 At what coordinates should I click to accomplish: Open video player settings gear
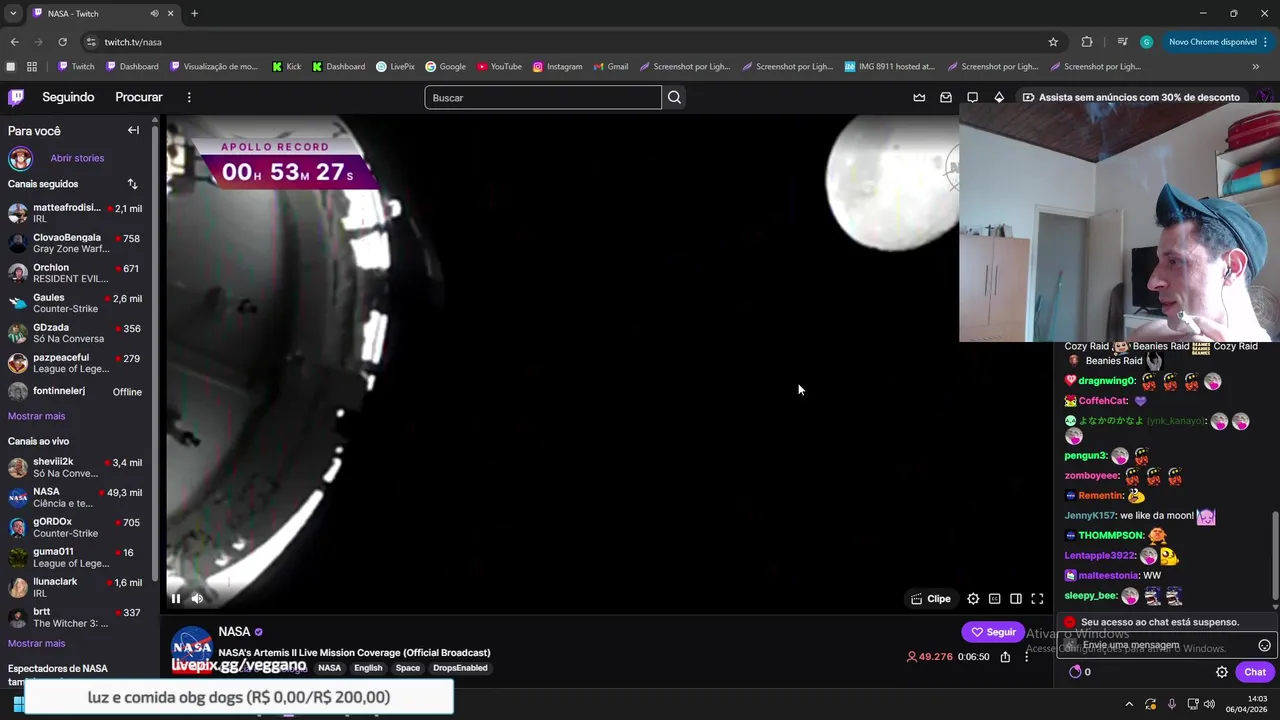point(973,598)
